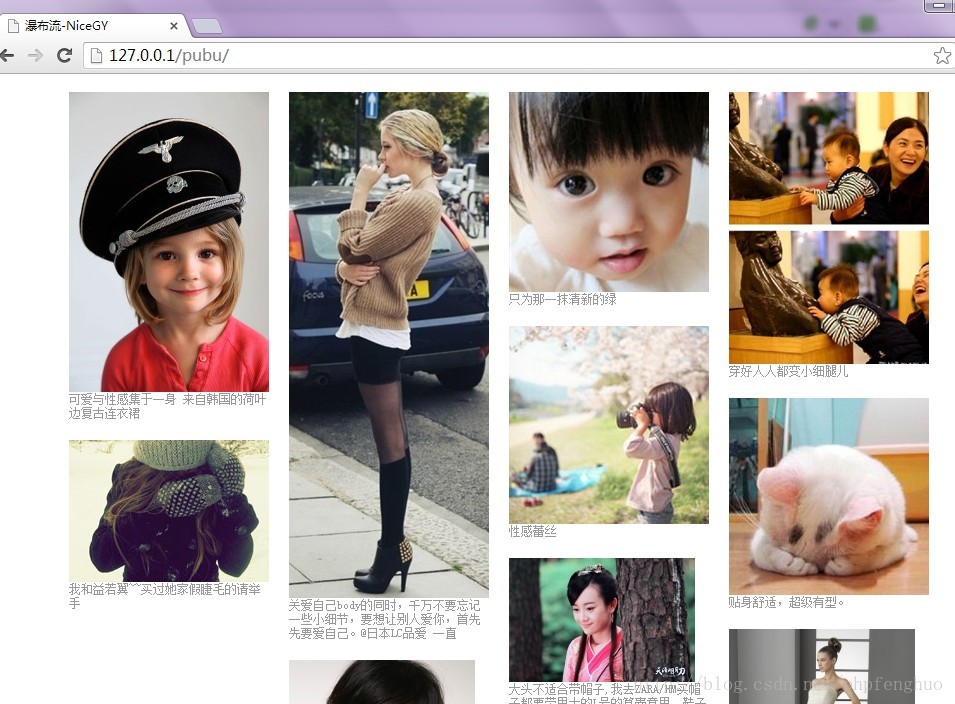
Task: Click caption 贴身舒适，超级有型。
Action: 787,602
